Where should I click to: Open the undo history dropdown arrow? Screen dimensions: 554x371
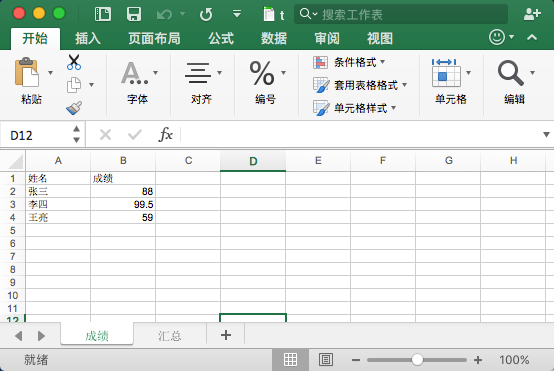[182, 14]
